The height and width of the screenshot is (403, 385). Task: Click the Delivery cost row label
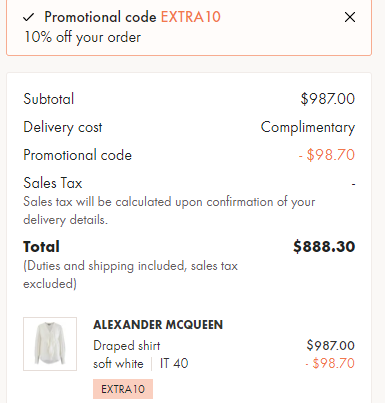tap(63, 127)
